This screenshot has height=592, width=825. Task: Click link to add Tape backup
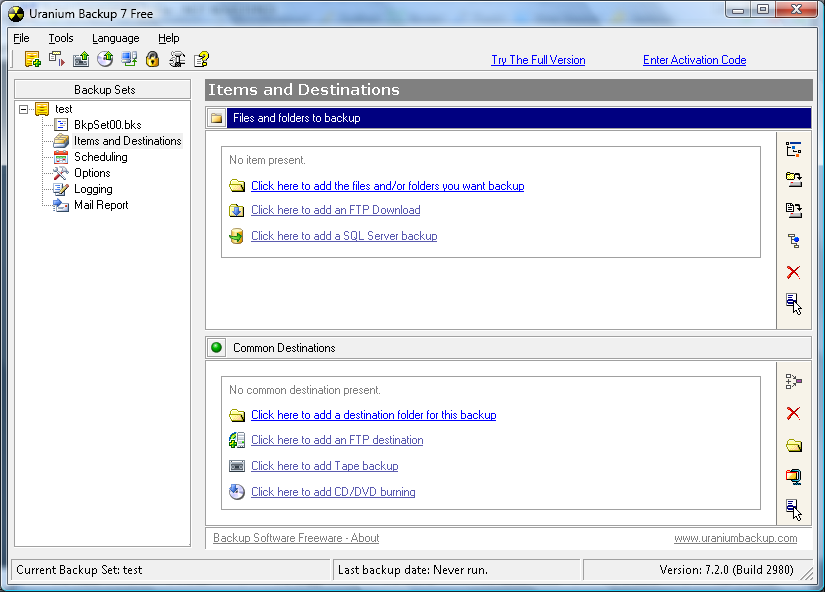coord(325,466)
